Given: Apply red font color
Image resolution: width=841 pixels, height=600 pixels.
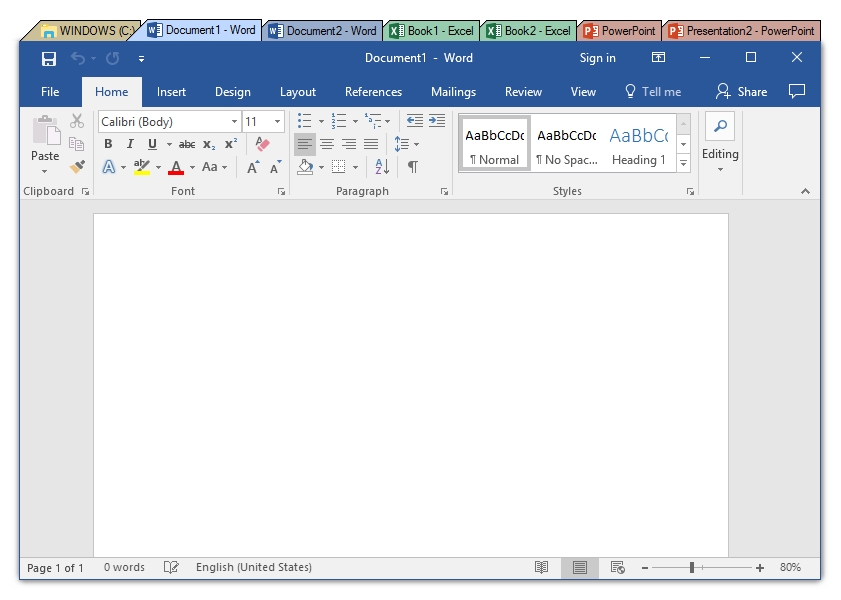Looking at the screenshot, I should [176, 167].
